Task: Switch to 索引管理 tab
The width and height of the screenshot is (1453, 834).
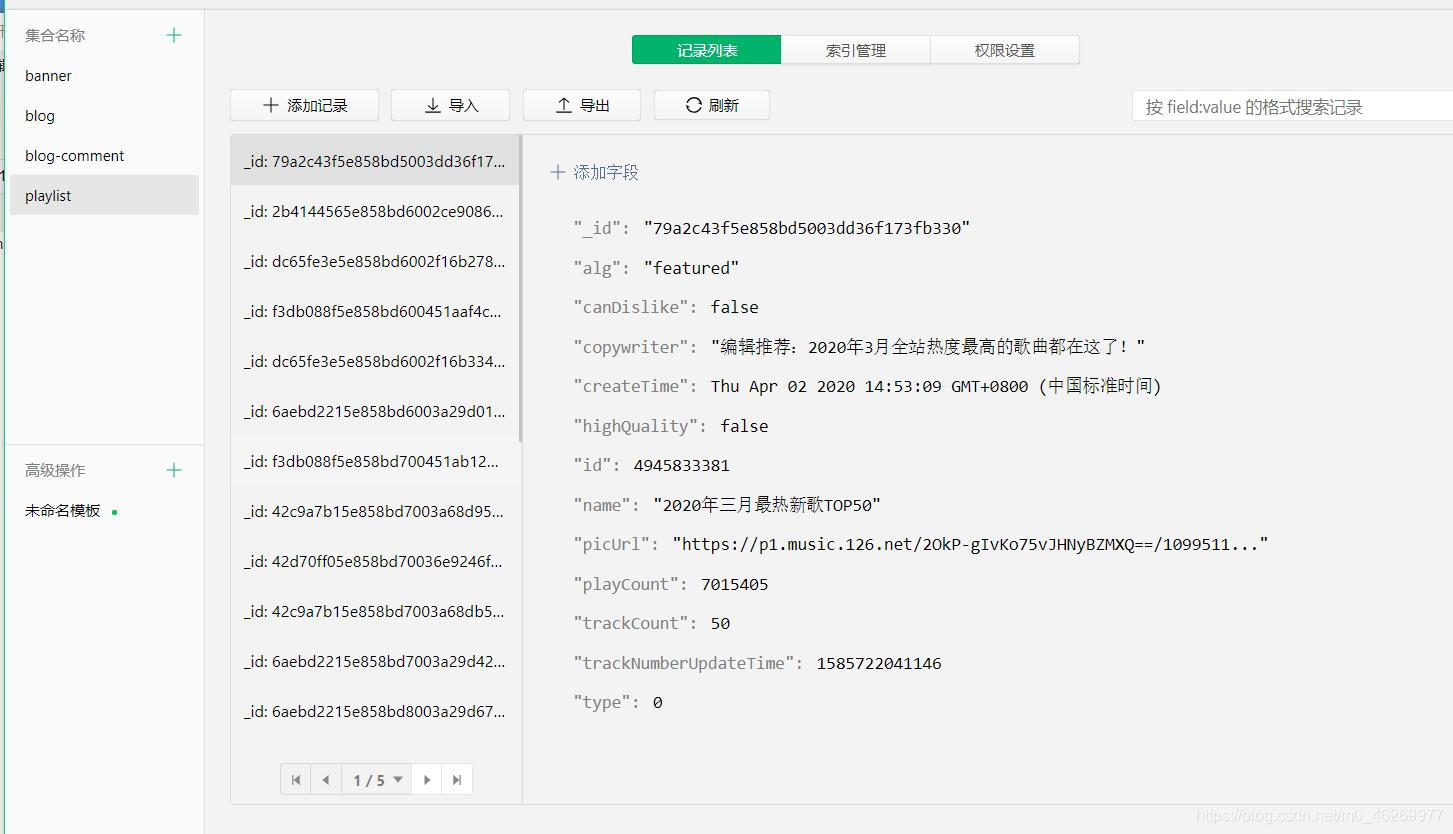Action: (x=856, y=50)
